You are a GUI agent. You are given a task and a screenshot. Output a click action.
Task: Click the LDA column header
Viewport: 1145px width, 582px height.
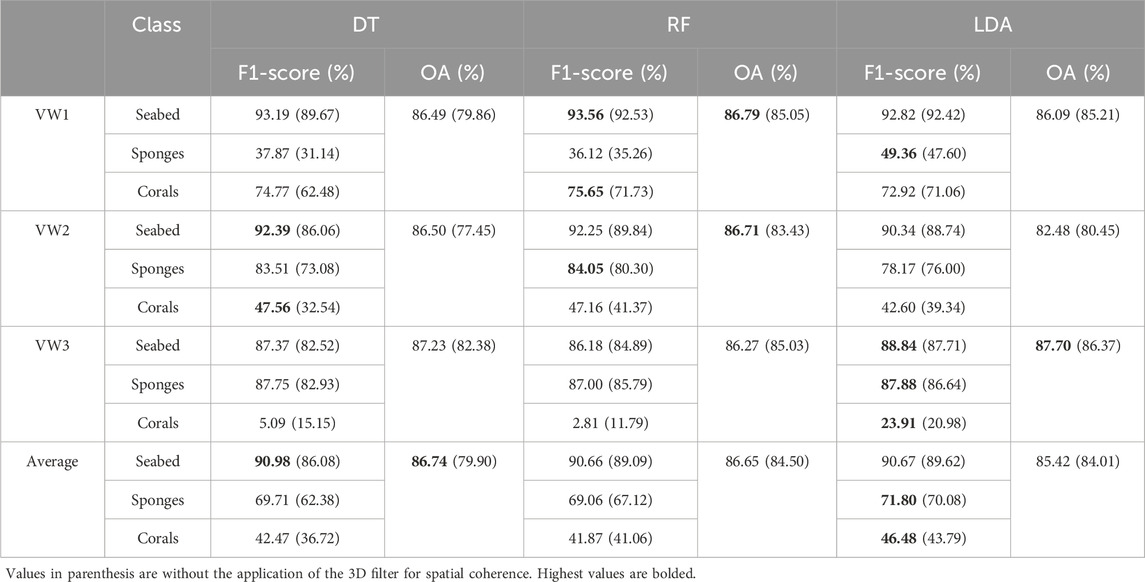click(990, 24)
